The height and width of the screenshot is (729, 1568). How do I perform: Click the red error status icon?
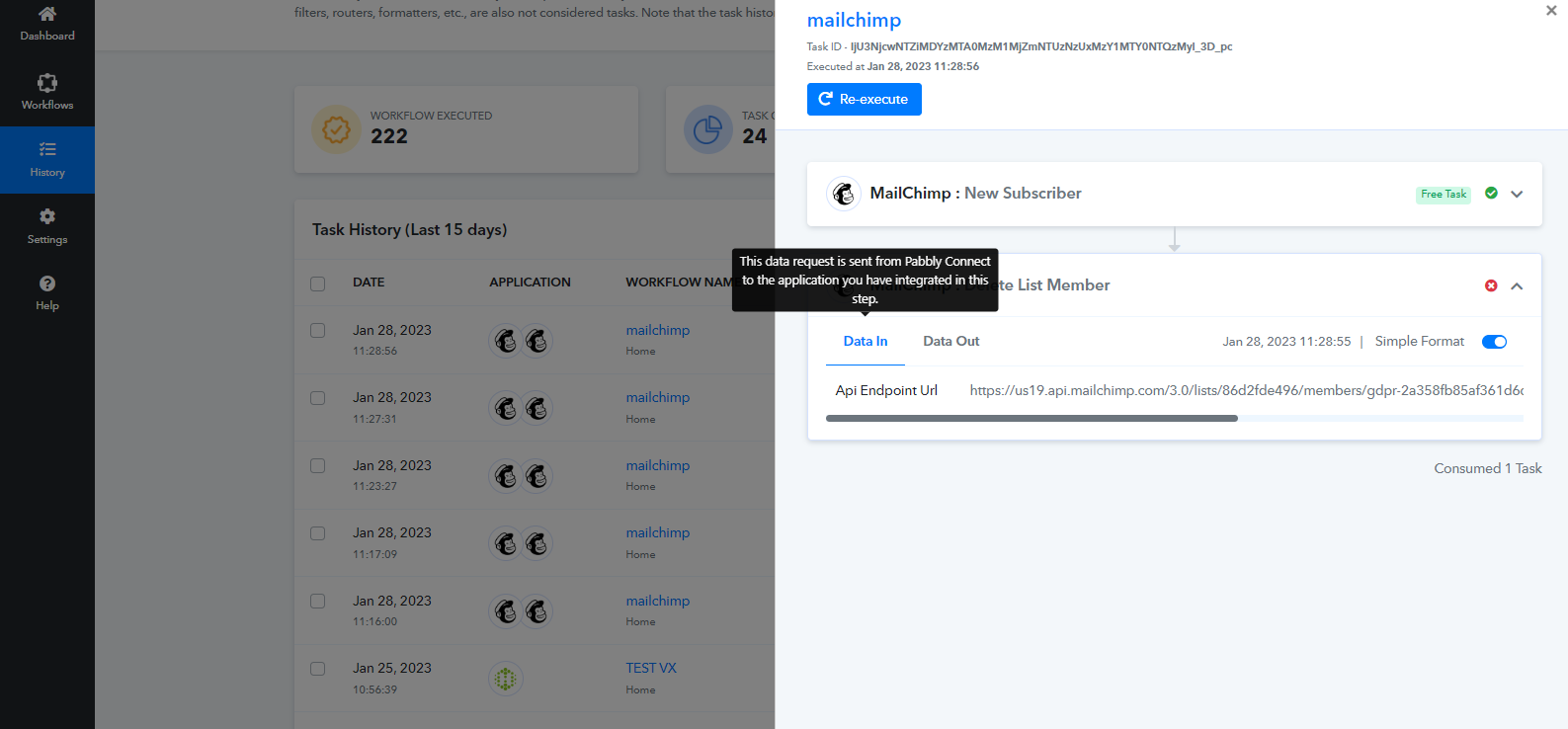pyautogui.click(x=1491, y=285)
